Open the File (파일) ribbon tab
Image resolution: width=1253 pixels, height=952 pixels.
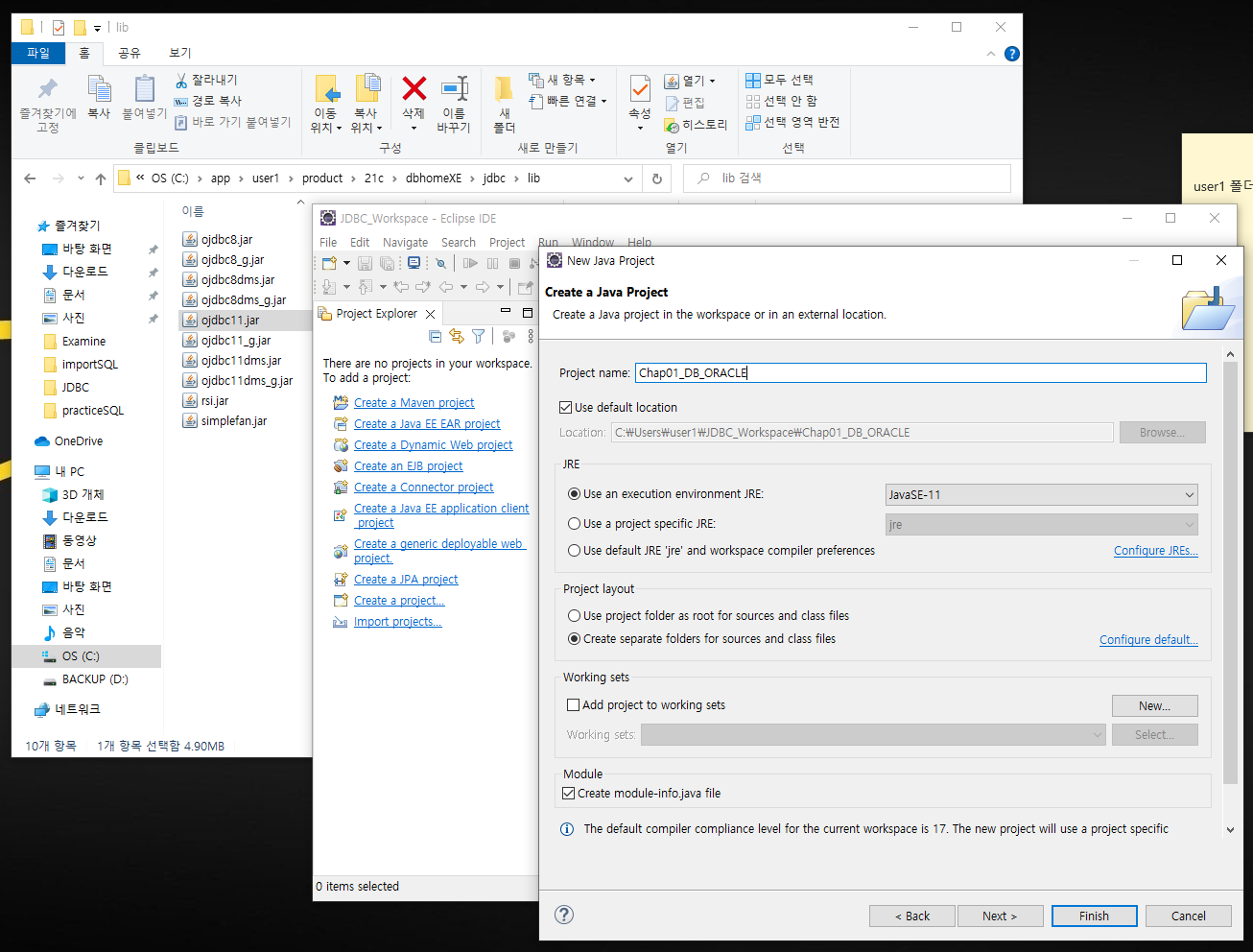[38, 53]
